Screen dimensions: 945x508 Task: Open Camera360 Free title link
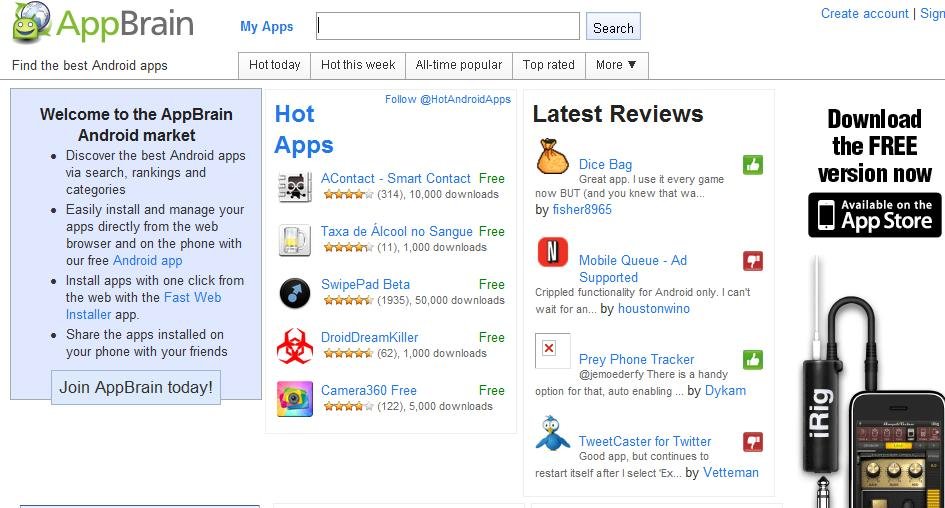[369, 390]
